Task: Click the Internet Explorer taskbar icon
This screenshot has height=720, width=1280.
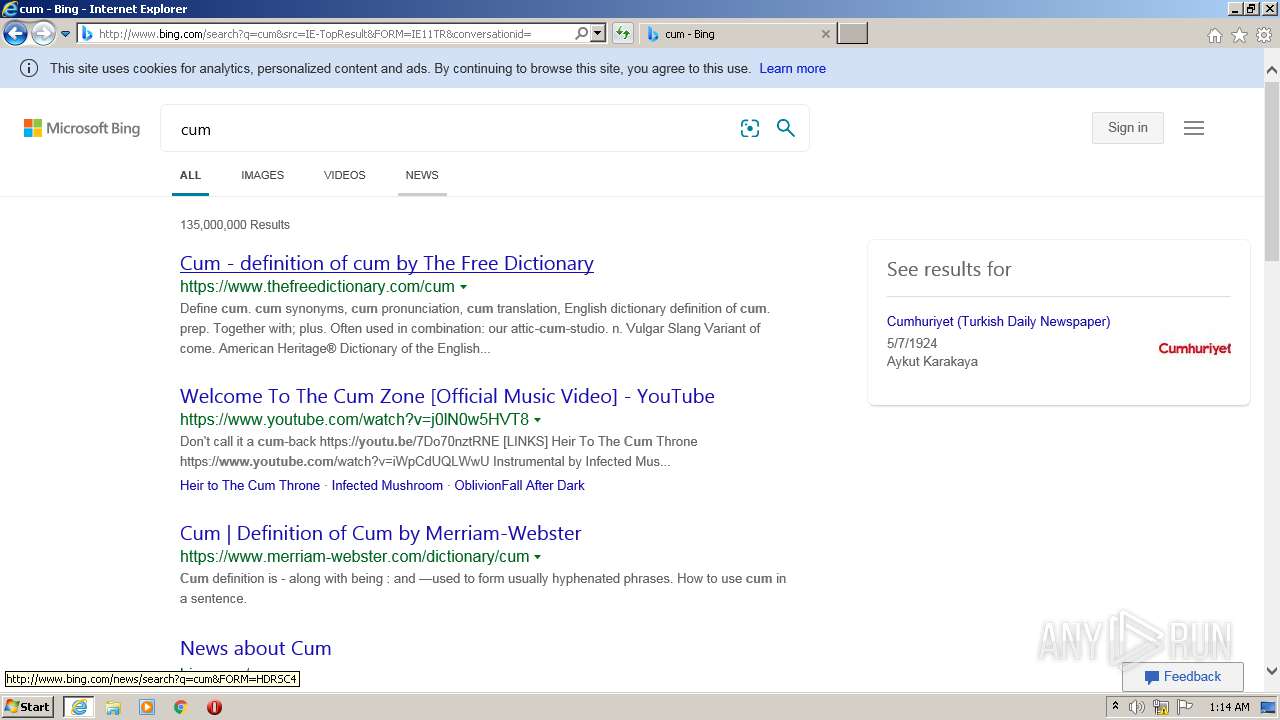Action: pyautogui.click(x=79, y=707)
